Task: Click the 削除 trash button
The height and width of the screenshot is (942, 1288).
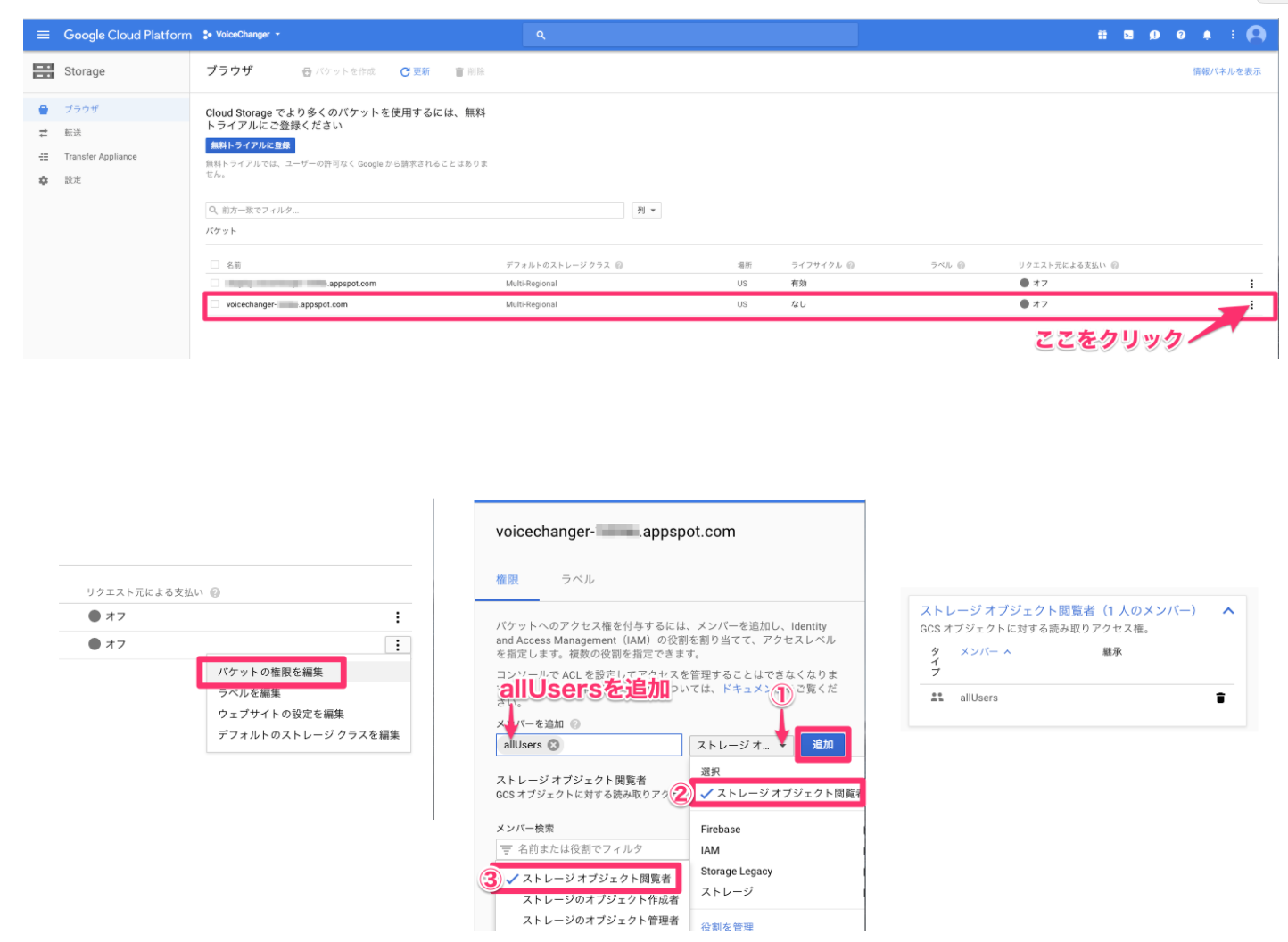Action: tap(469, 71)
